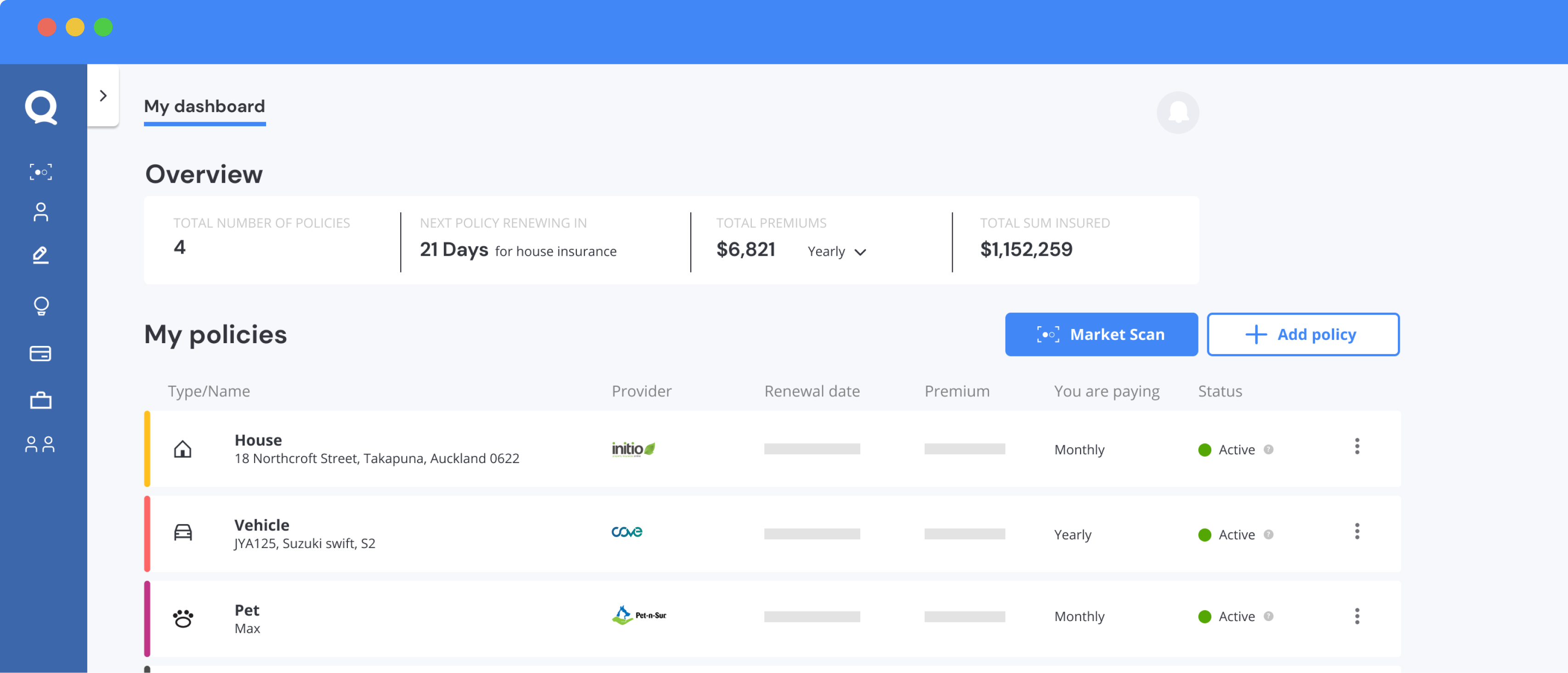Click the Market Scan button
Viewport: 1568px width, 673px height.
click(1101, 334)
